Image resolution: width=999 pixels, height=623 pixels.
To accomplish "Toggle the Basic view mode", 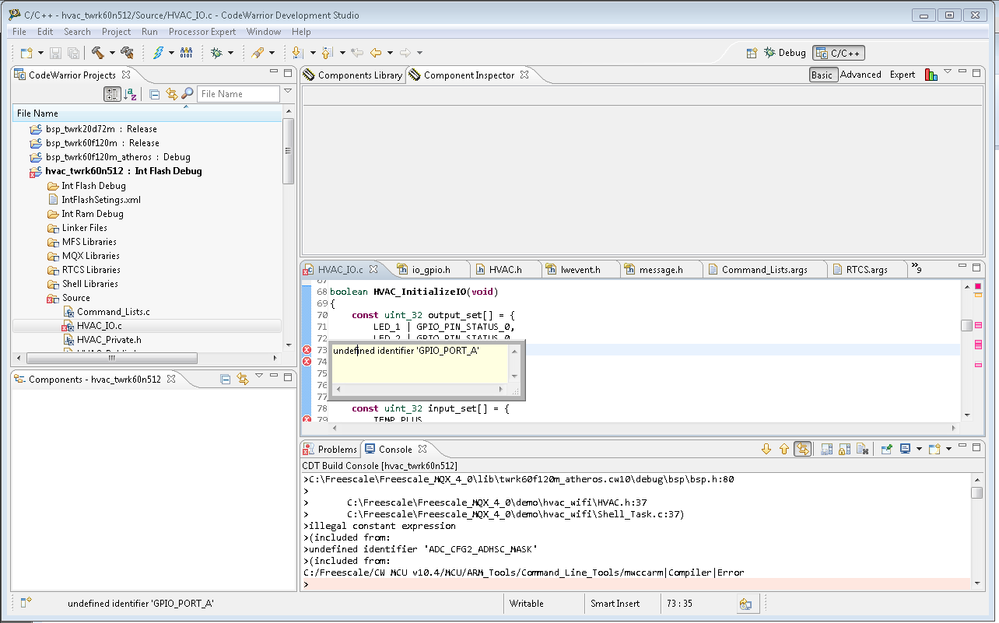I will click(x=821, y=75).
